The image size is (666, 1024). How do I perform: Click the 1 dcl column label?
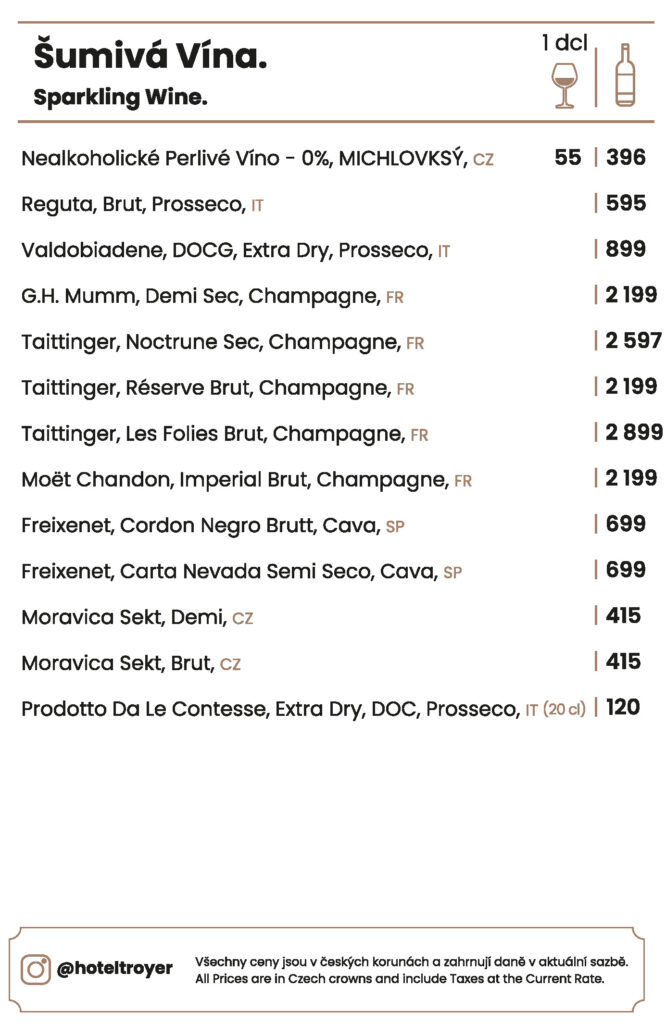tap(565, 42)
